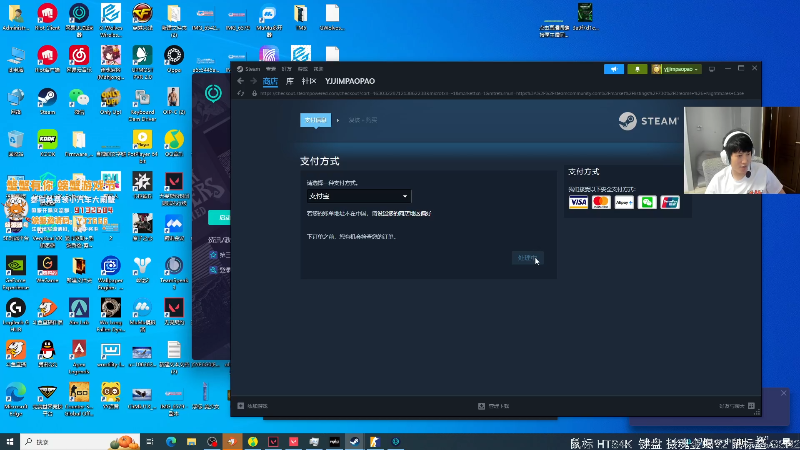Image resolution: width=800 pixels, height=450 pixels.
Task: Open WeChat desktop shortcut
Action: point(79,101)
